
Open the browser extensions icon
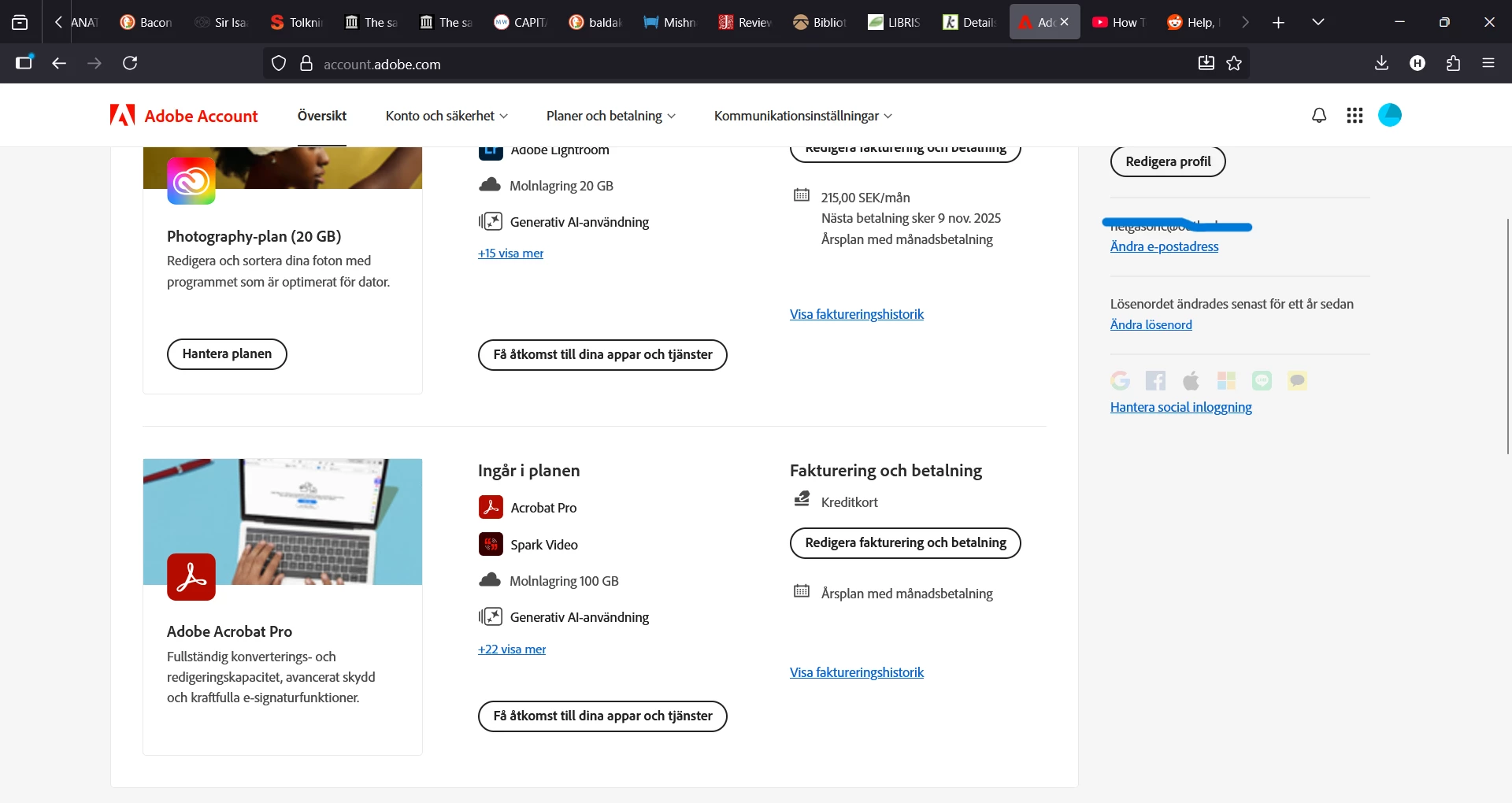tap(1453, 63)
